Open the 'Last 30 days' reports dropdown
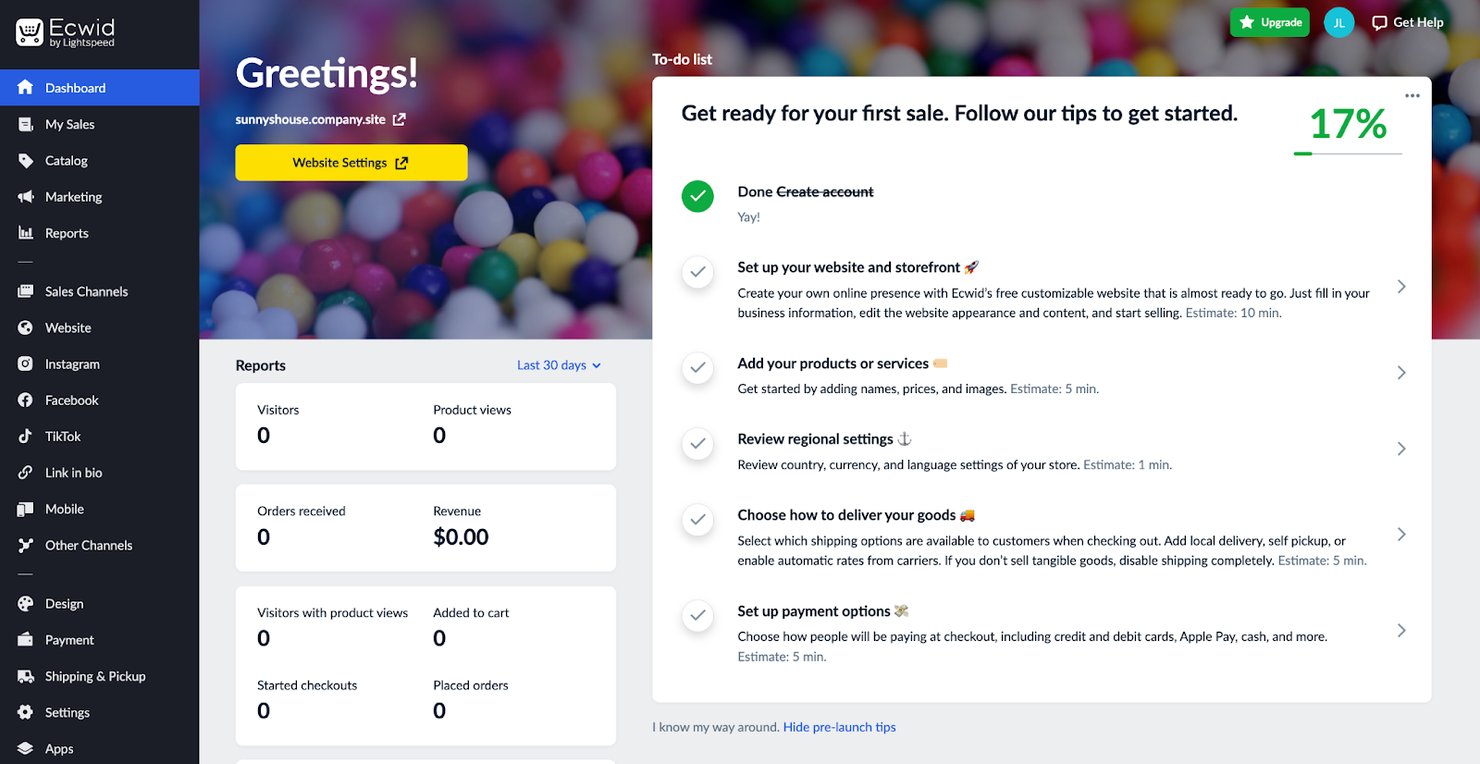 click(x=558, y=364)
